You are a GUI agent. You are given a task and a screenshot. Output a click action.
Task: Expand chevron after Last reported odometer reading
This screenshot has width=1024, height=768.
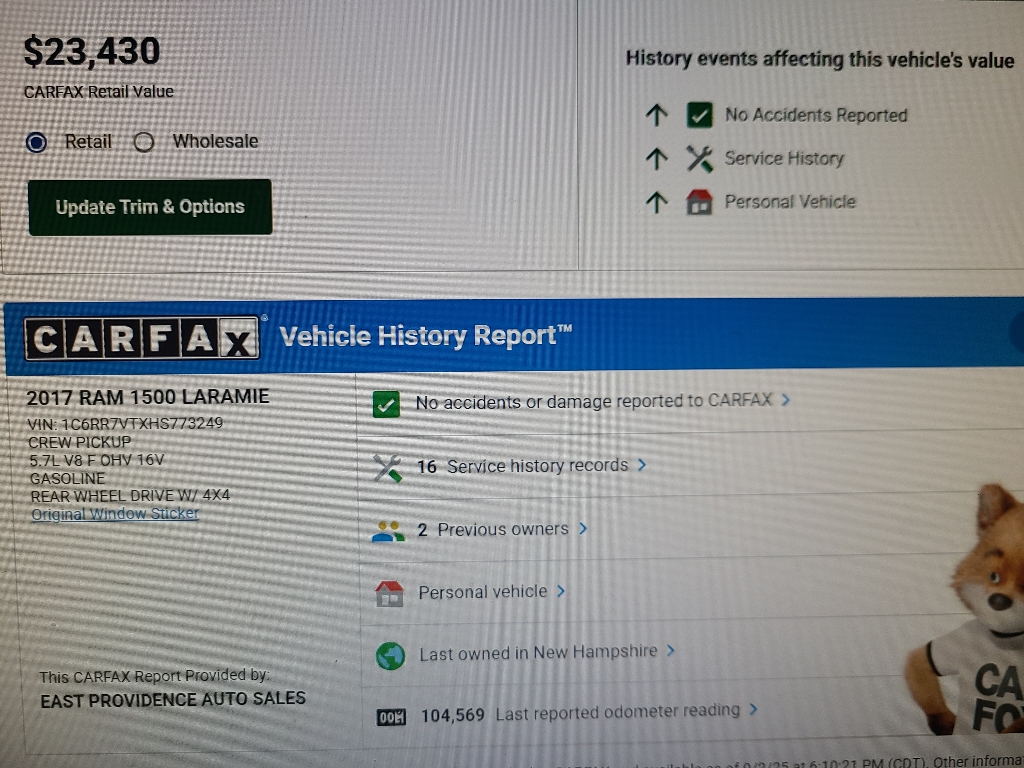[x=753, y=709]
